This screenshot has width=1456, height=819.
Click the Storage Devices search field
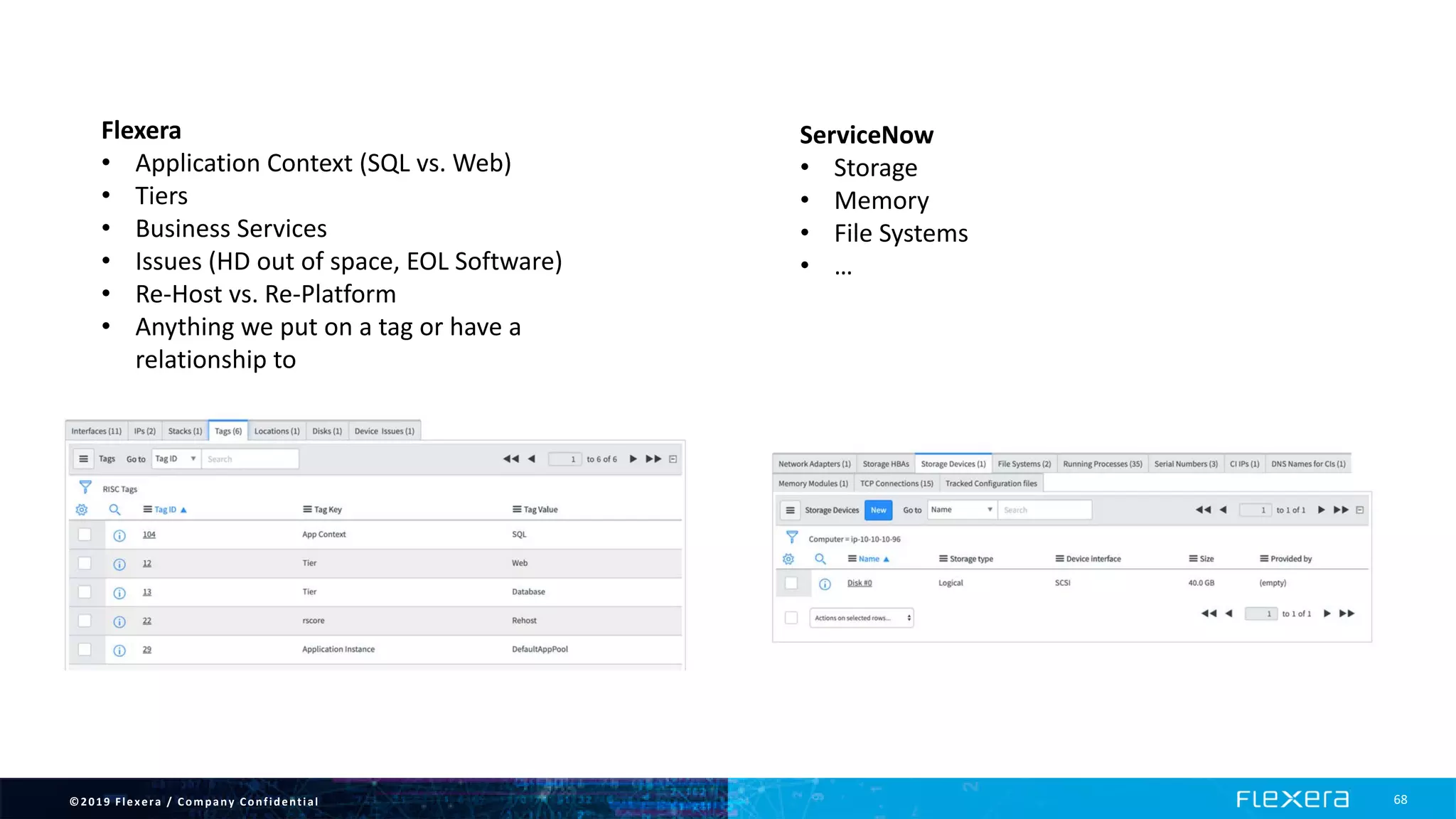coord(1044,510)
